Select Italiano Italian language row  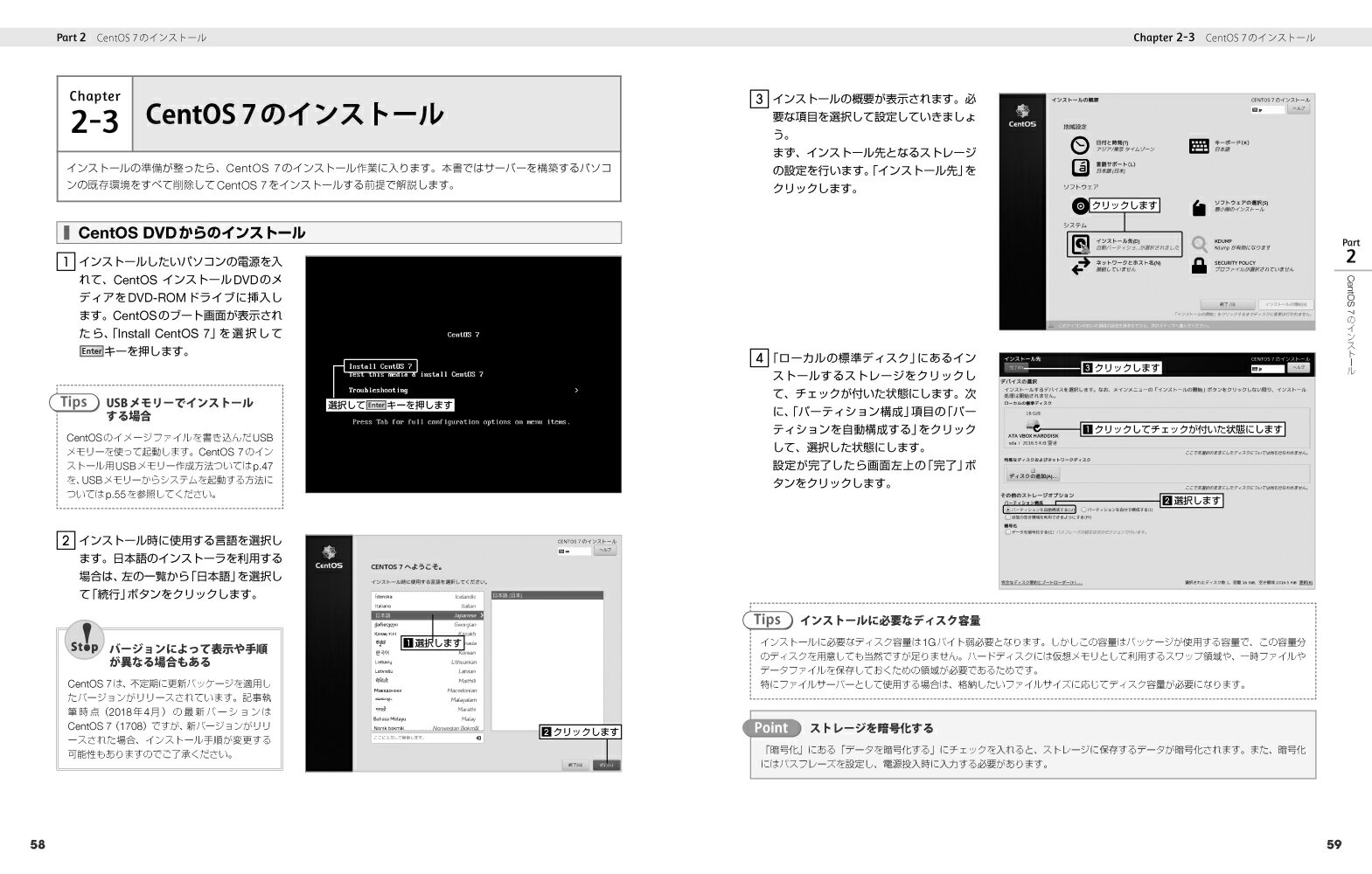click(428, 606)
